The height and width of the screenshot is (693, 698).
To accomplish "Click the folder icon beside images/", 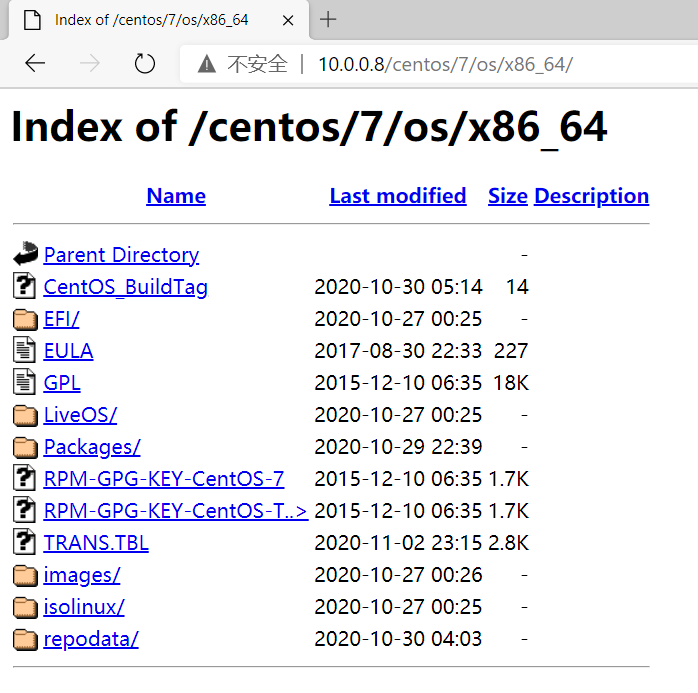I will [x=25, y=575].
